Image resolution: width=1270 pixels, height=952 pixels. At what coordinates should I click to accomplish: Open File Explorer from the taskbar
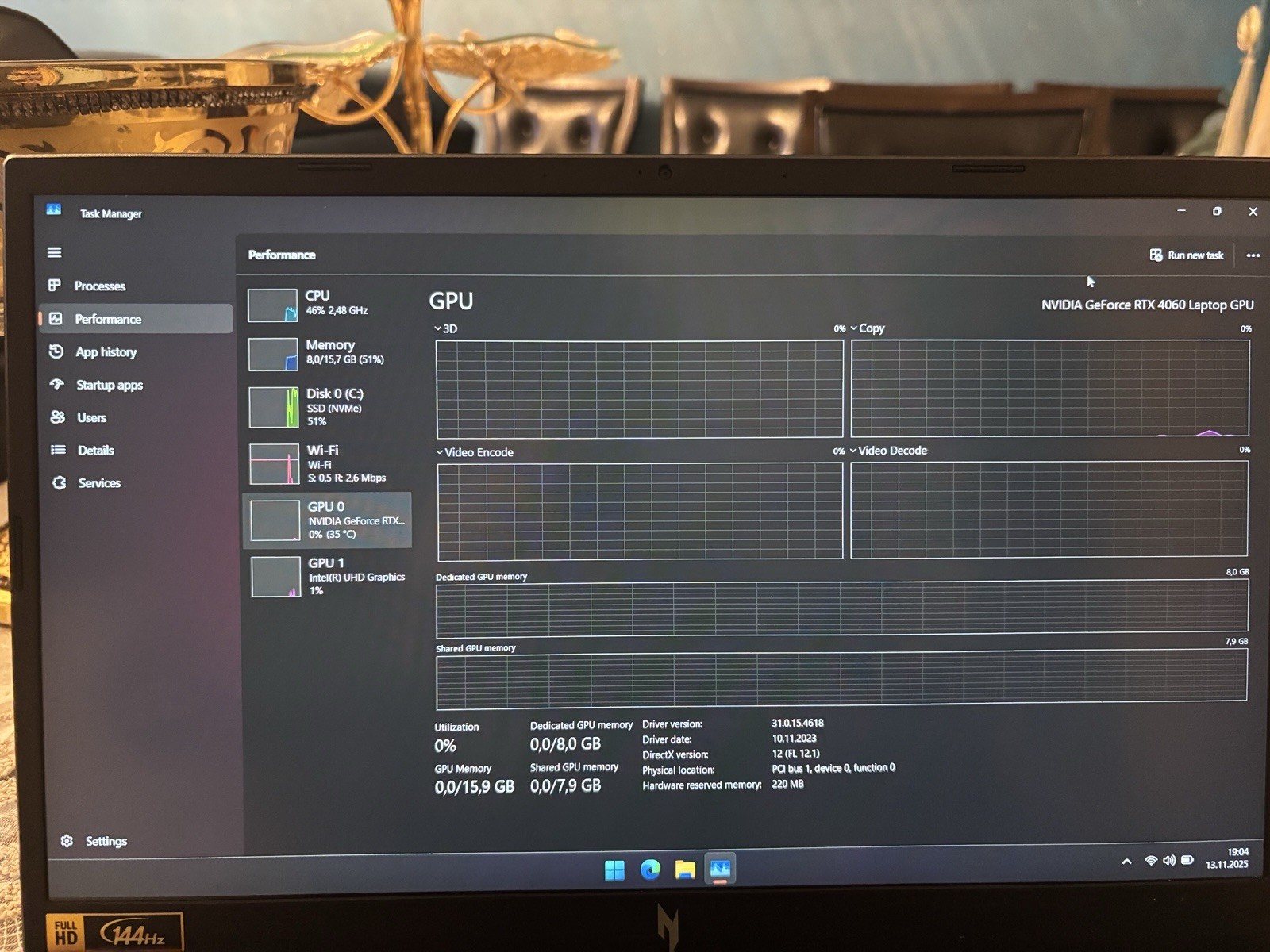685,869
